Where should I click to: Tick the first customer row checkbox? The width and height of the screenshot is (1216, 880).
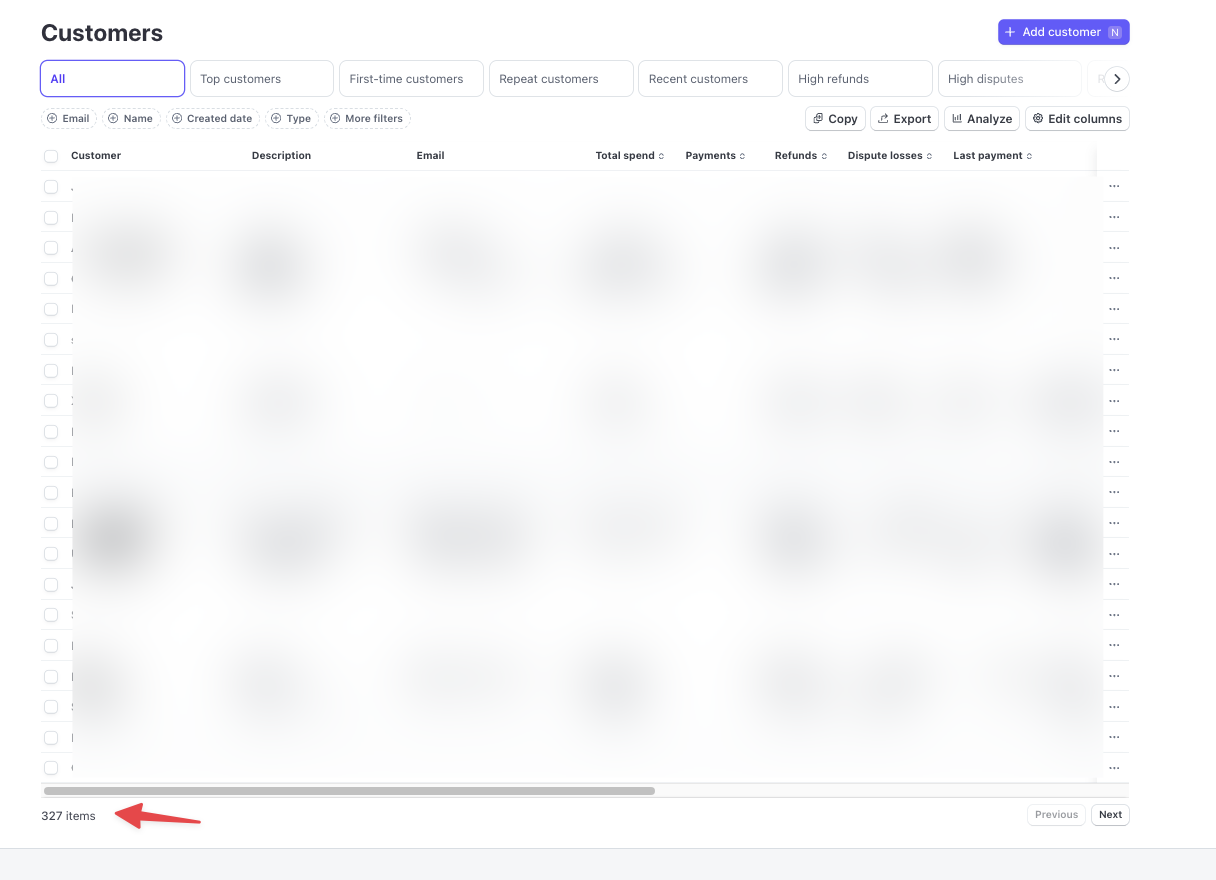coord(51,187)
